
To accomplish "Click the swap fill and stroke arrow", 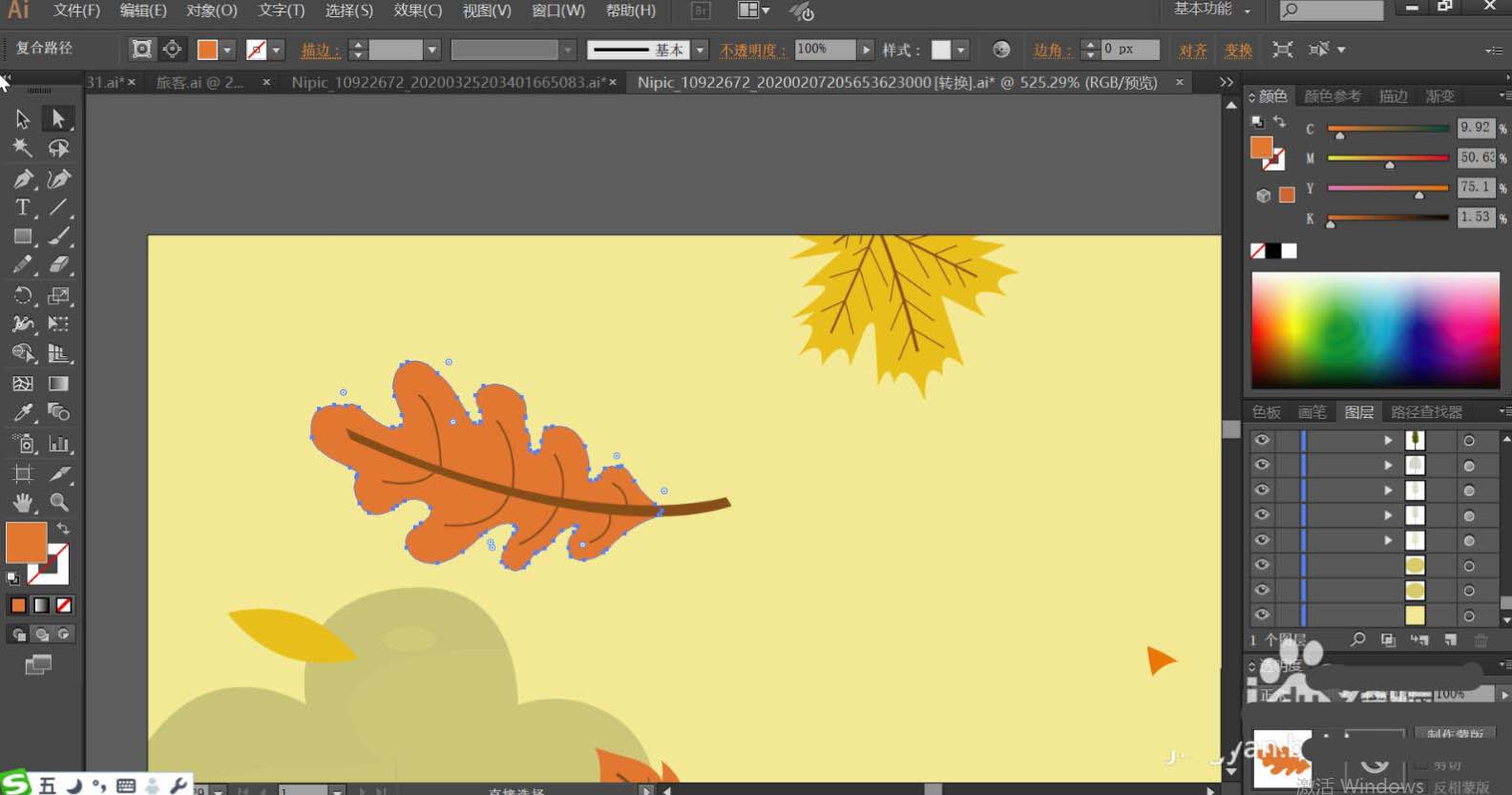I will pos(63,528).
